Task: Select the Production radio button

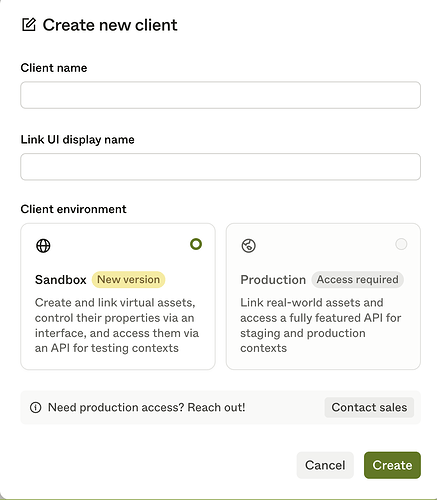Action: click(x=401, y=244)
